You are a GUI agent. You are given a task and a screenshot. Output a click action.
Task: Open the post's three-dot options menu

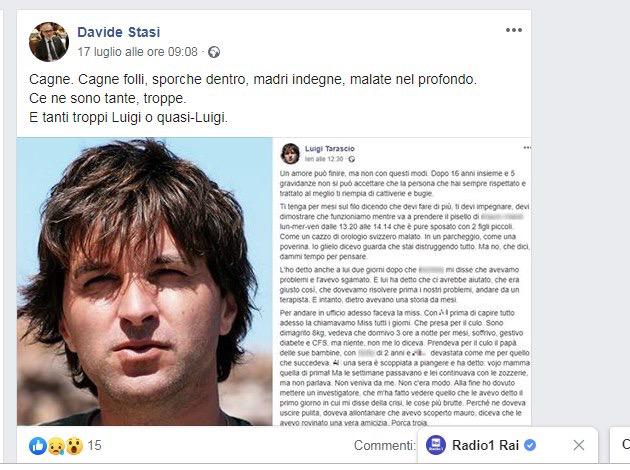[513, 30]
